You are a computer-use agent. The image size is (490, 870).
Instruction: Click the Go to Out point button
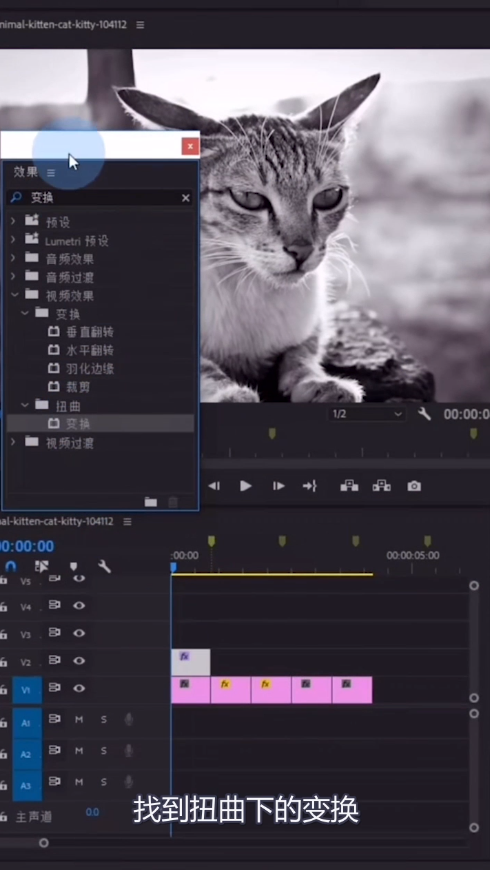[x=310, y=486]
